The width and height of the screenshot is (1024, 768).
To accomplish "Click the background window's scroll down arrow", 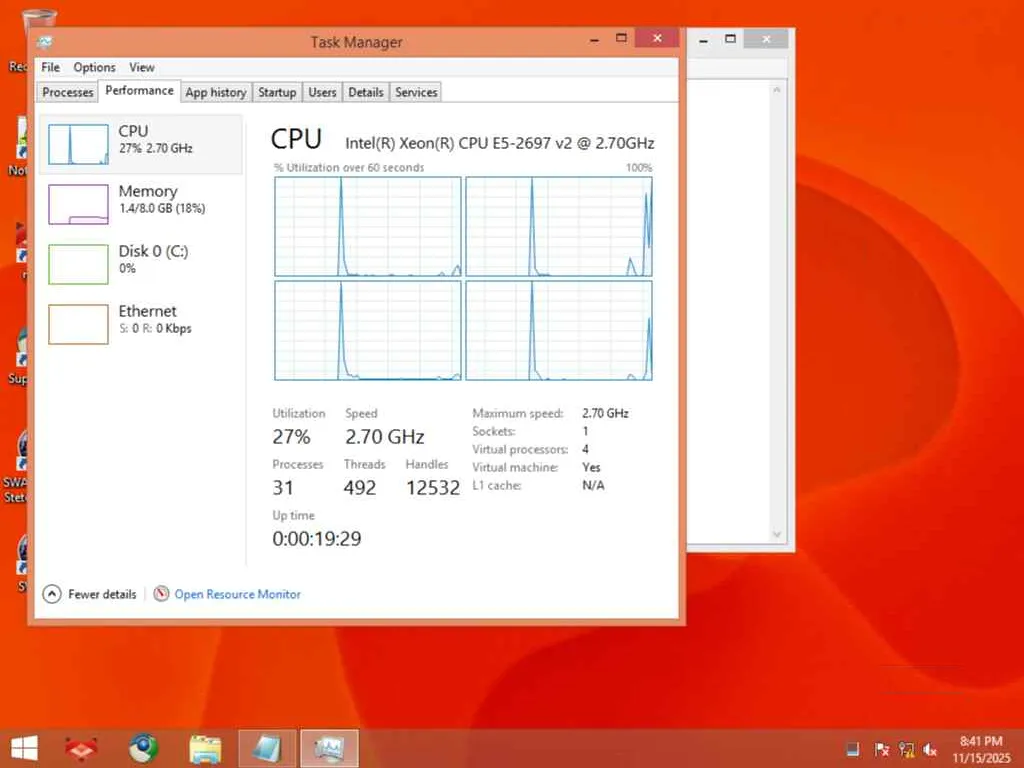I will coord(776,534).
